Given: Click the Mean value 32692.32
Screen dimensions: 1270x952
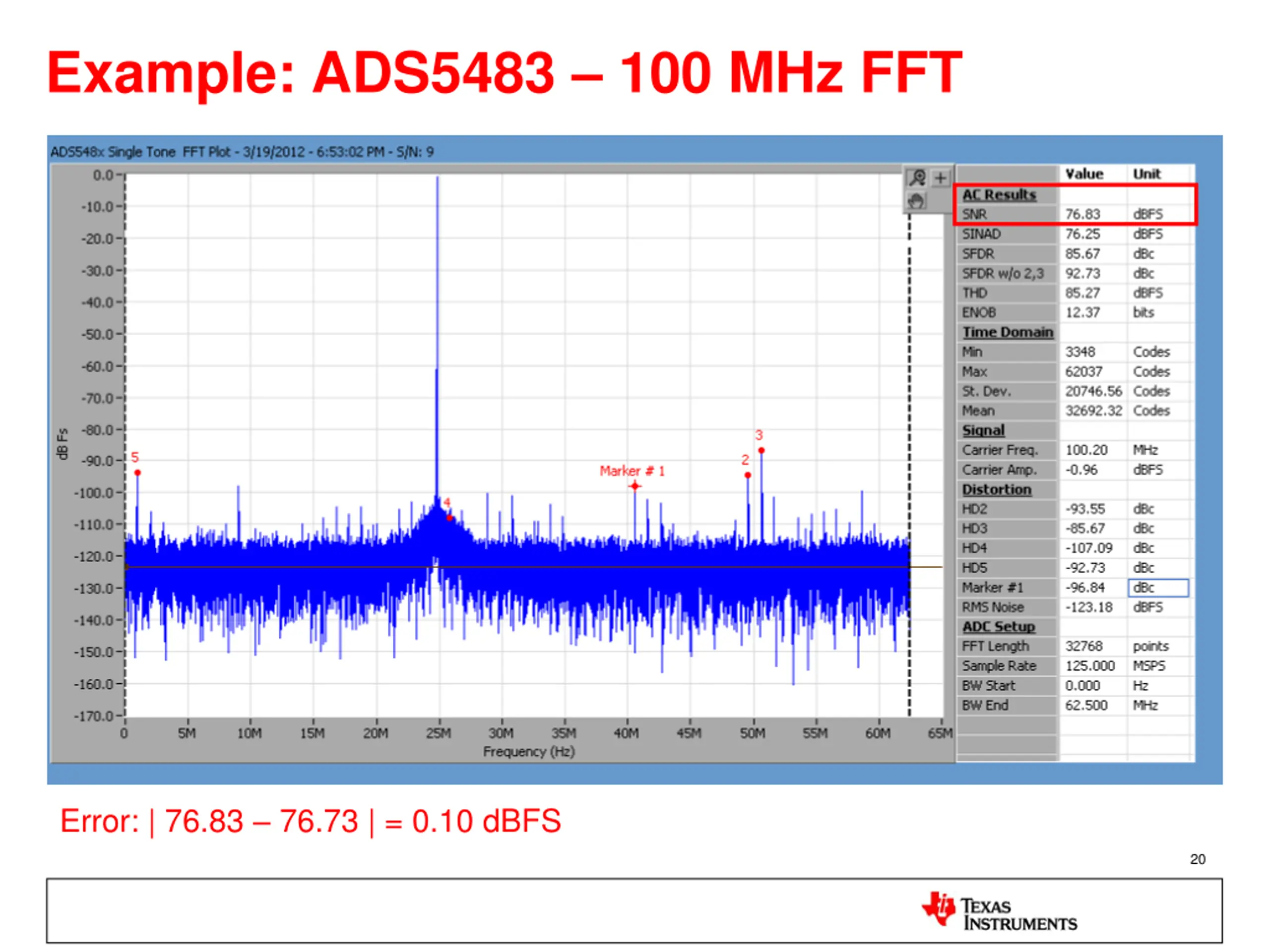Looking at the screenshot, I should pos(1093,411).
